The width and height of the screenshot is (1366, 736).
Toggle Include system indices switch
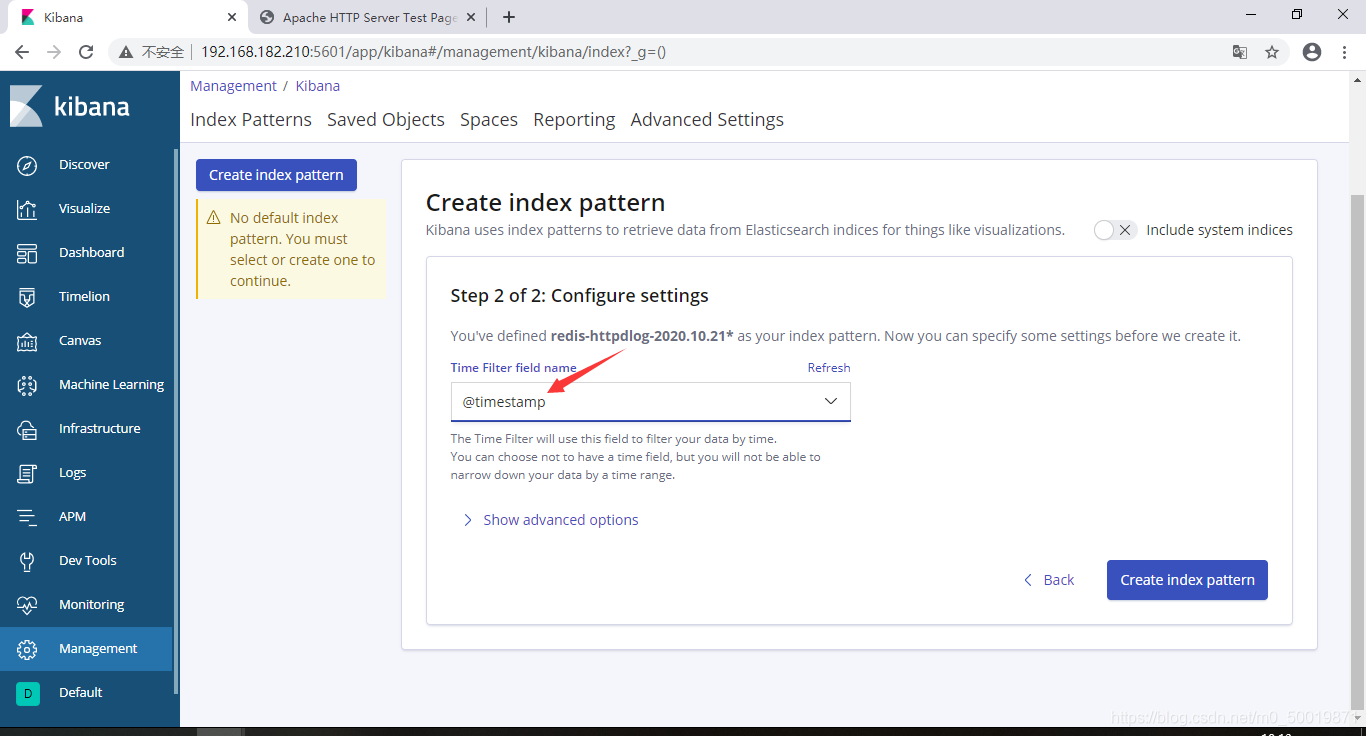coord(1115,230)
